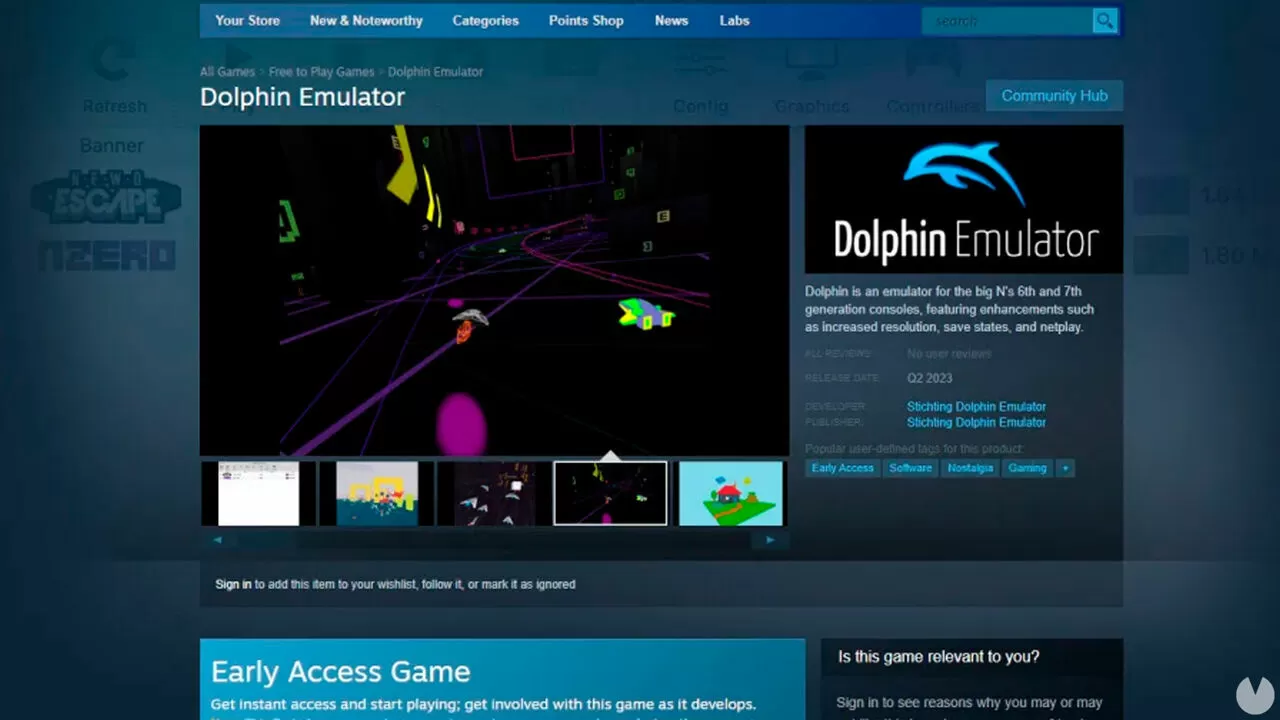Expand additional user-defined tags with plus button
This screenshot has width=1280, height=720.
(x=1064, y=467)
